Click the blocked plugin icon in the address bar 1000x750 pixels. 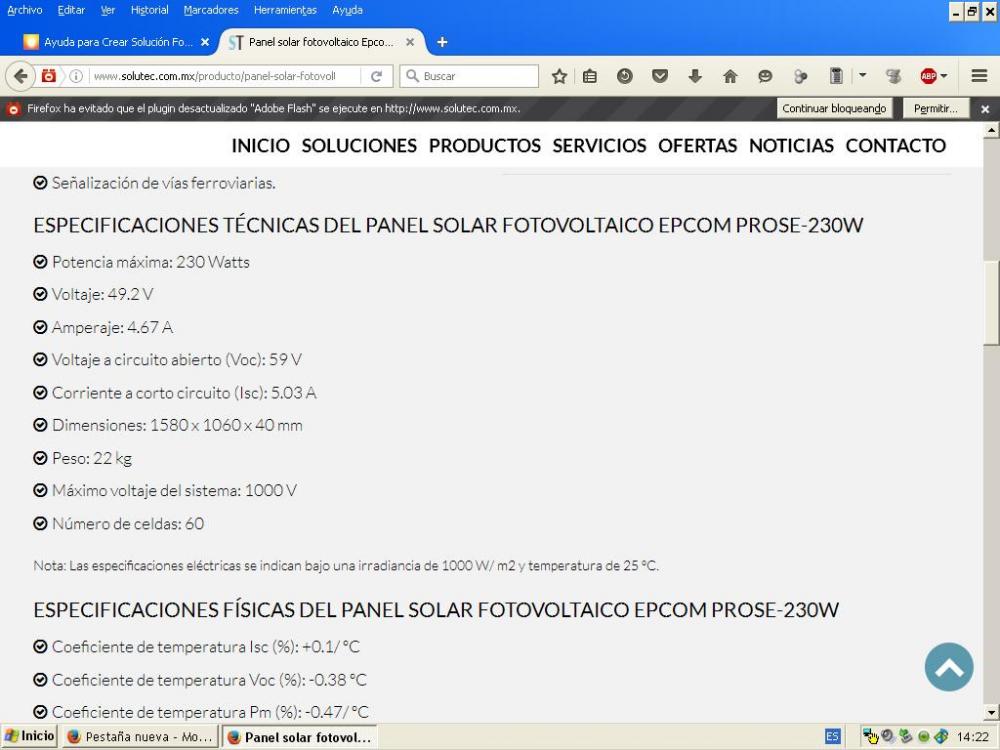(48, 76)
